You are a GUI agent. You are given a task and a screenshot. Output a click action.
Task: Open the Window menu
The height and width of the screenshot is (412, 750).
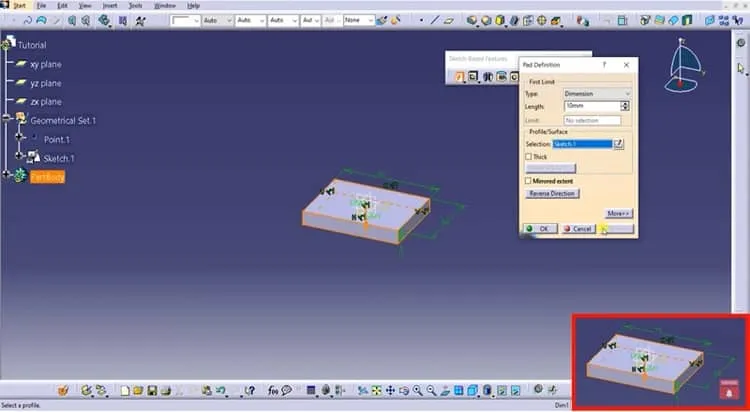(165, 6)
